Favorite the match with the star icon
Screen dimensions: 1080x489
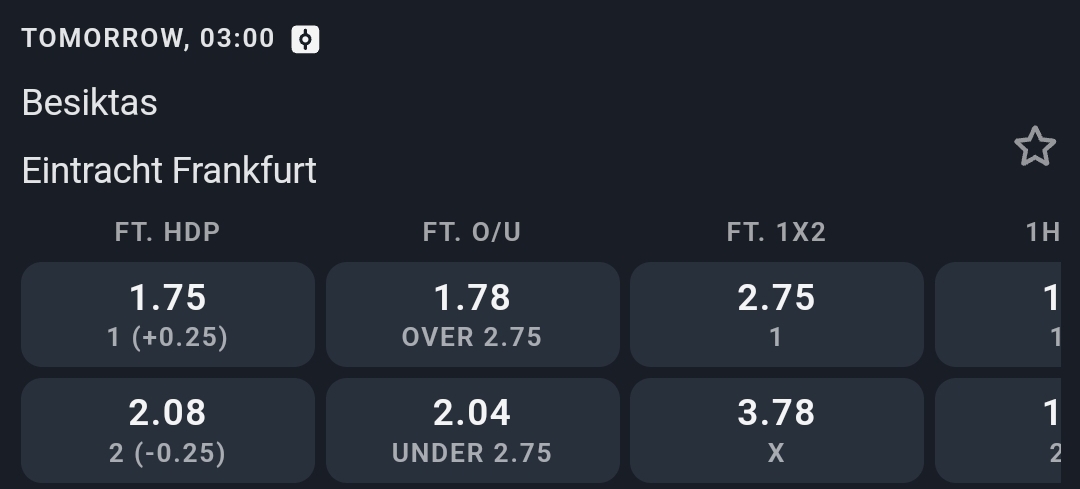(1035, 147)
